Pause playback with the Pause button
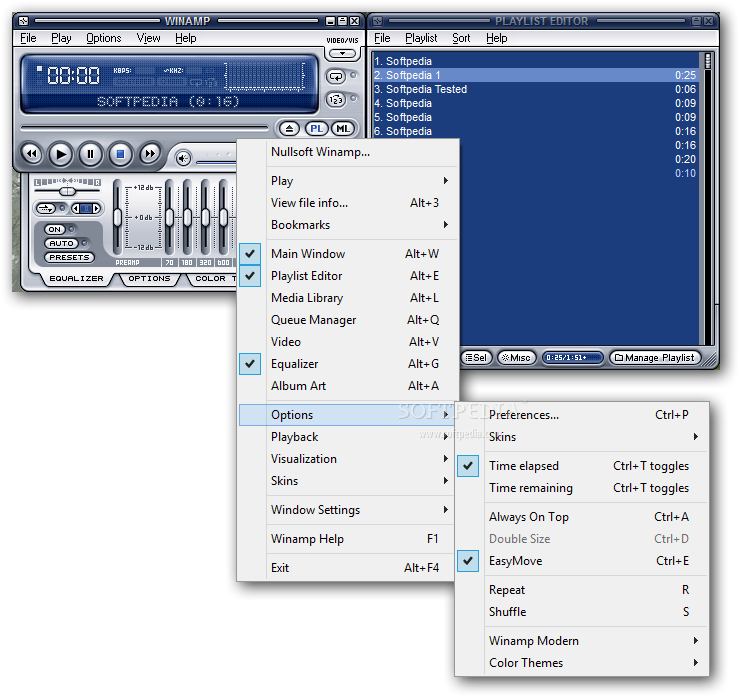740x697 pixels. click(91, 154)
